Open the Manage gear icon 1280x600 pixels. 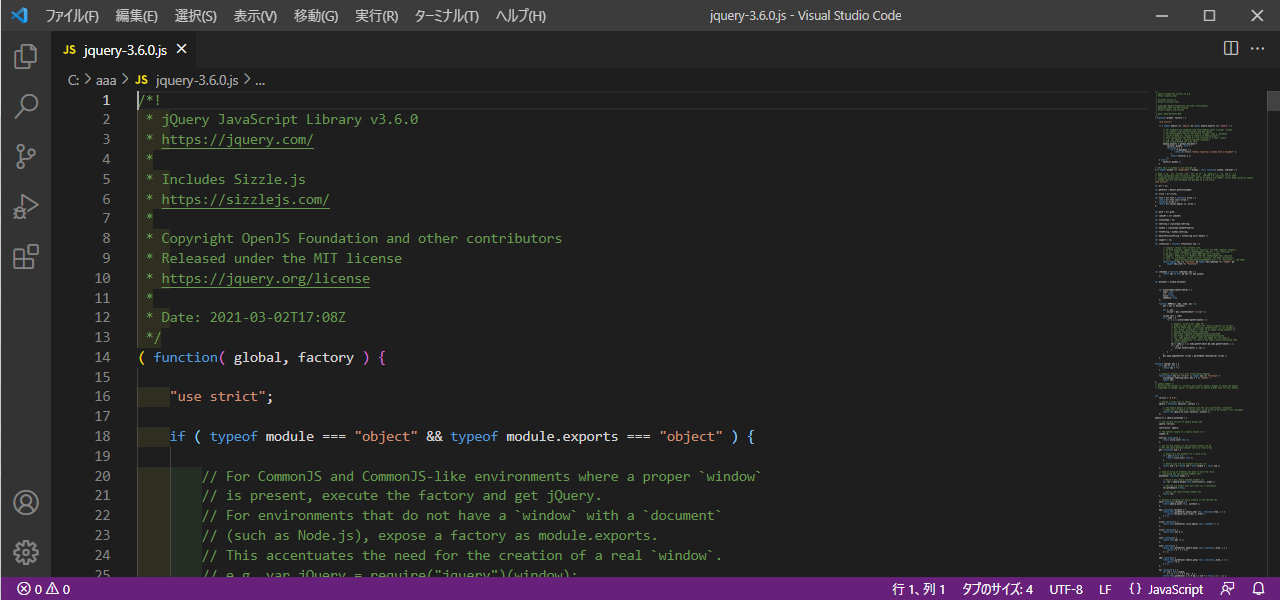pyautogui.click(x=25, y=551)
